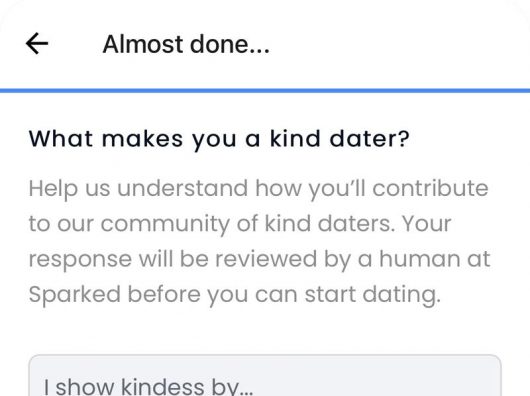Tap the 'Almost done...' header title
Image resolution: width=530 pixels, height=396 pixels.
click(186, 44)
